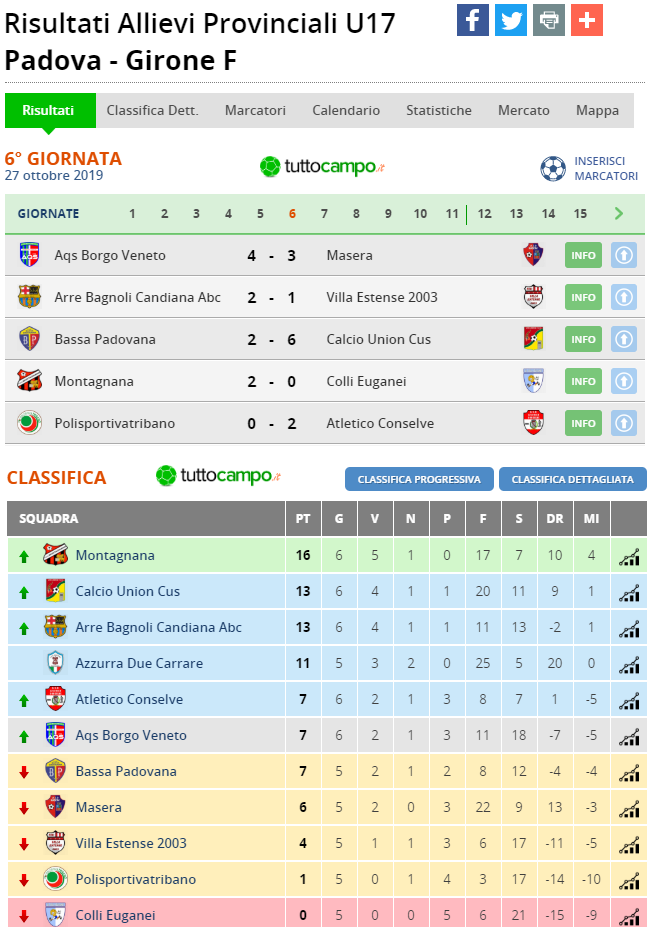Open Calcio Union Cus team link in standings
The width and height of the screenshot is (659, 927).
point(128,591)
